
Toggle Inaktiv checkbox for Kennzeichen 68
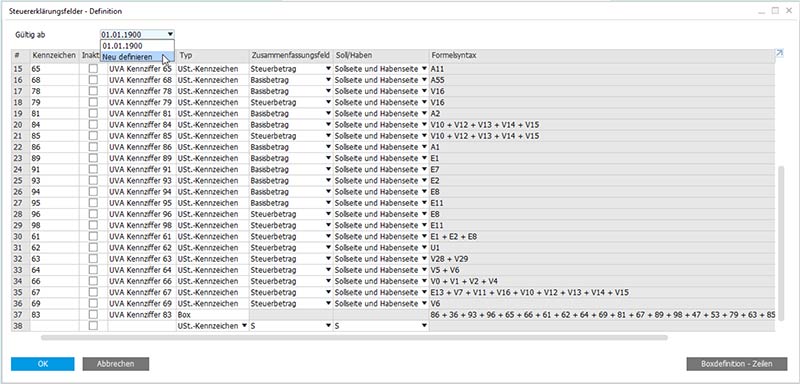tap(93, 80)
